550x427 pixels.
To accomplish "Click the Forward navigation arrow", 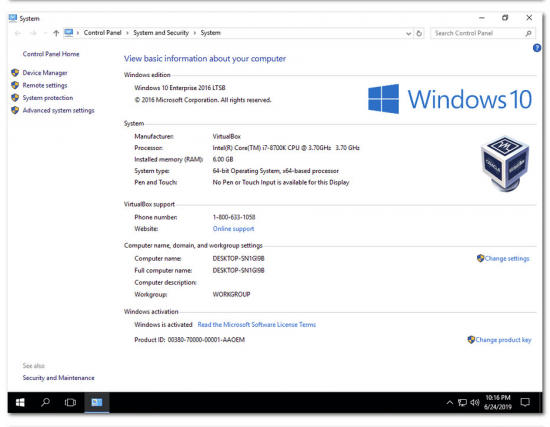I will pos(33,33).
